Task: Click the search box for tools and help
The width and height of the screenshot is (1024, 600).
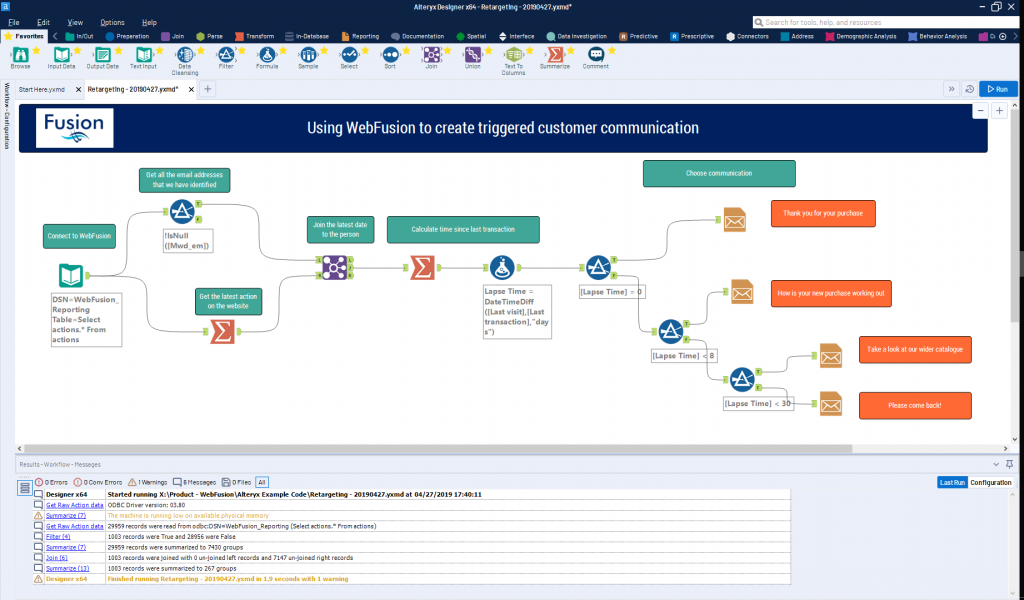Action: (x=886, y=22)
